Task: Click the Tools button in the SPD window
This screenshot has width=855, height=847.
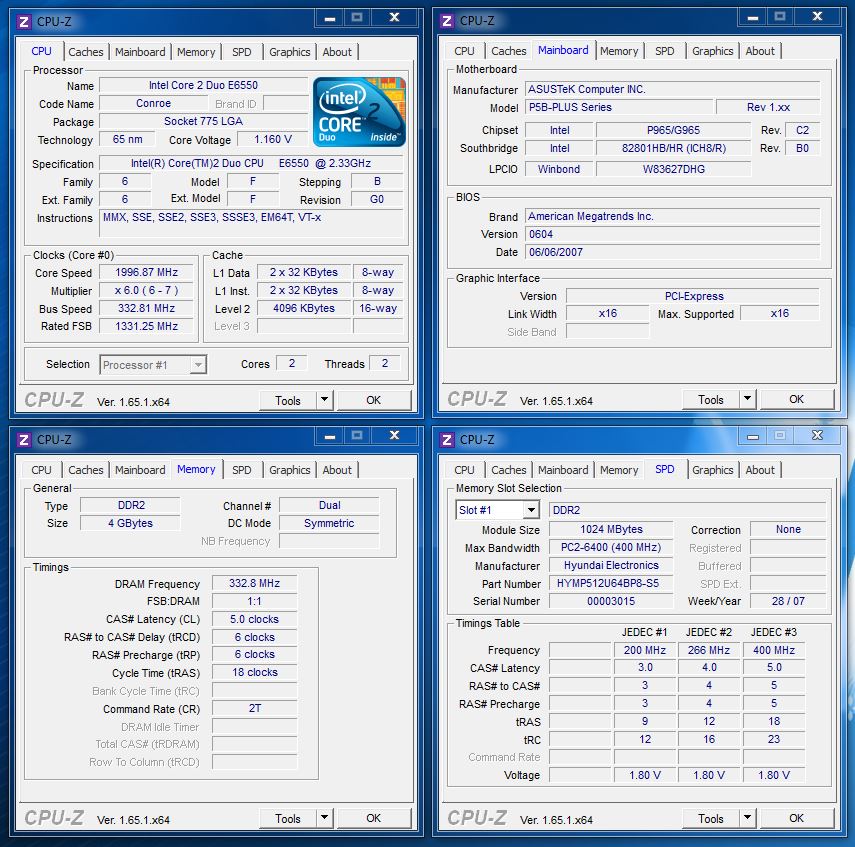Action: pos(711,818)
